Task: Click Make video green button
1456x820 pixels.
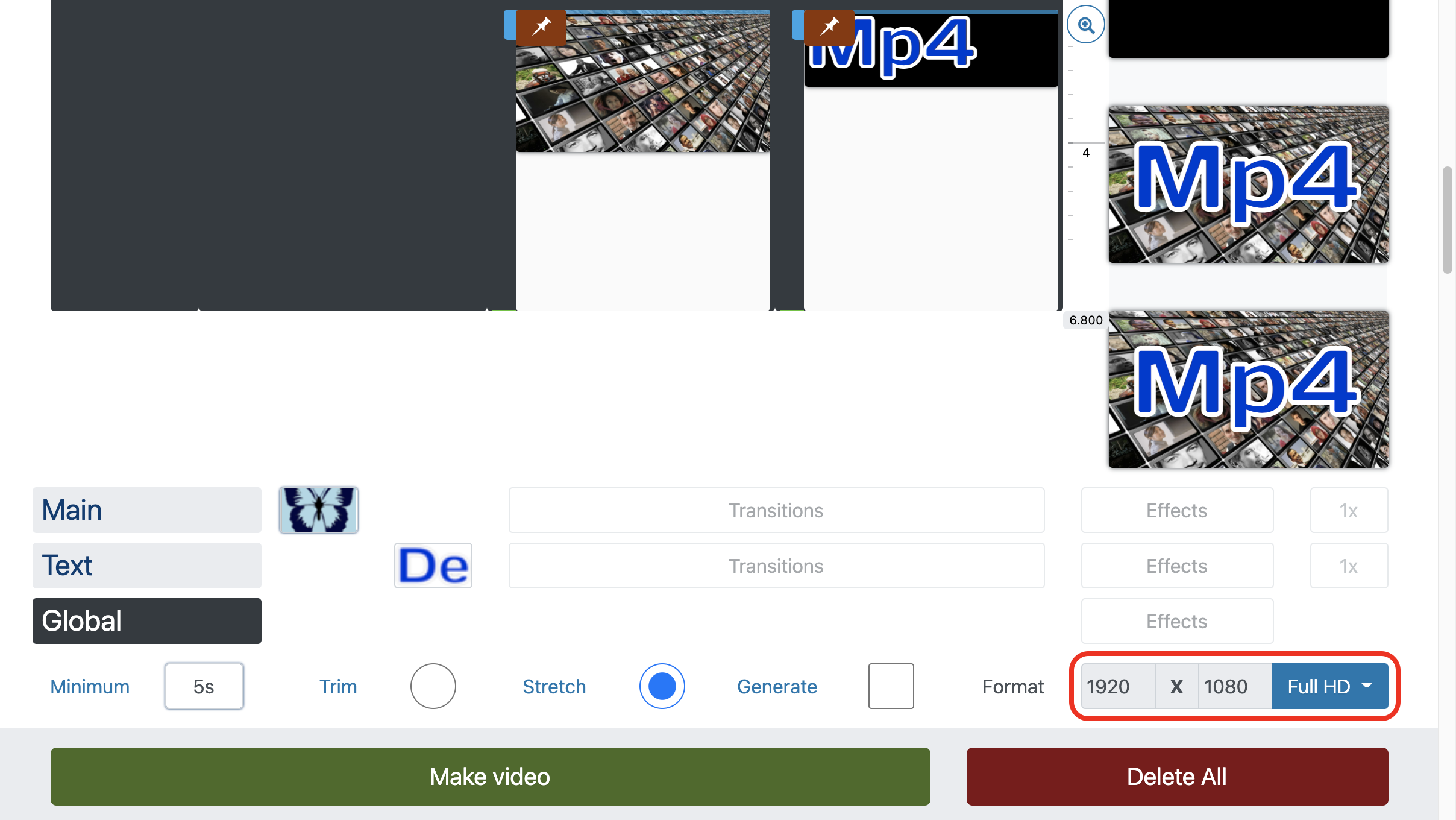Action: click(489, 776)
